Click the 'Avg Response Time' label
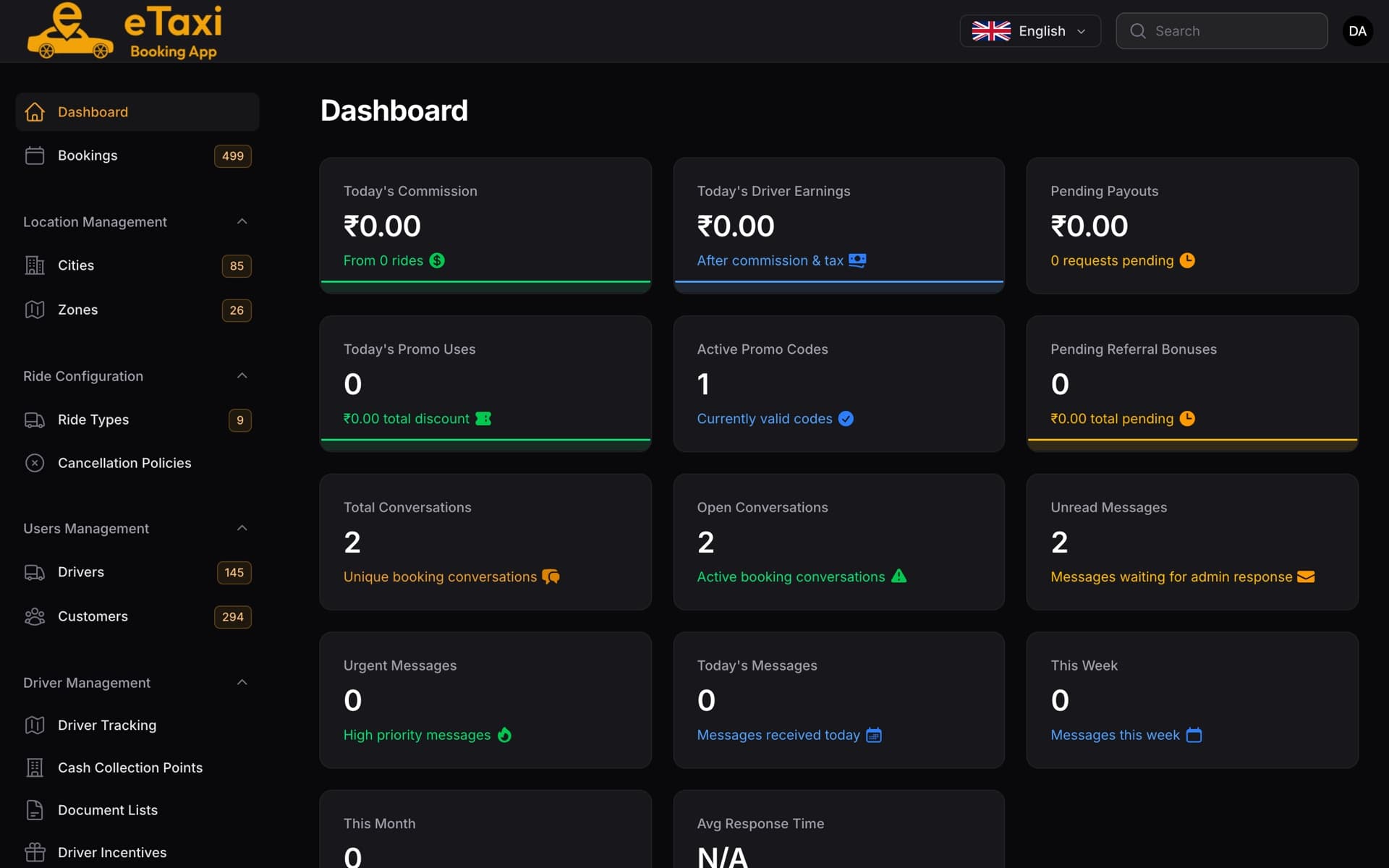The image size is (1389, 868). click(x=760, y=823)
